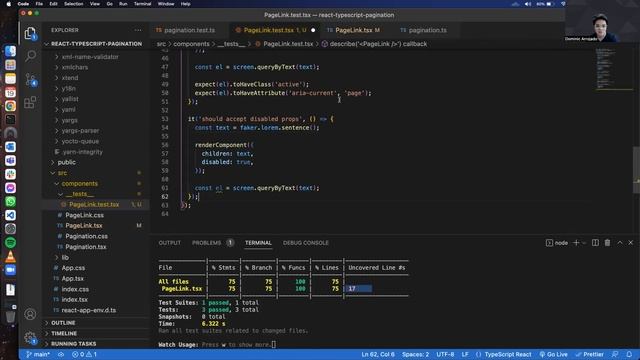Viewport: 640px width, 360px height.
Task: Expand the OUTLINE section
Action: (96, 323)
